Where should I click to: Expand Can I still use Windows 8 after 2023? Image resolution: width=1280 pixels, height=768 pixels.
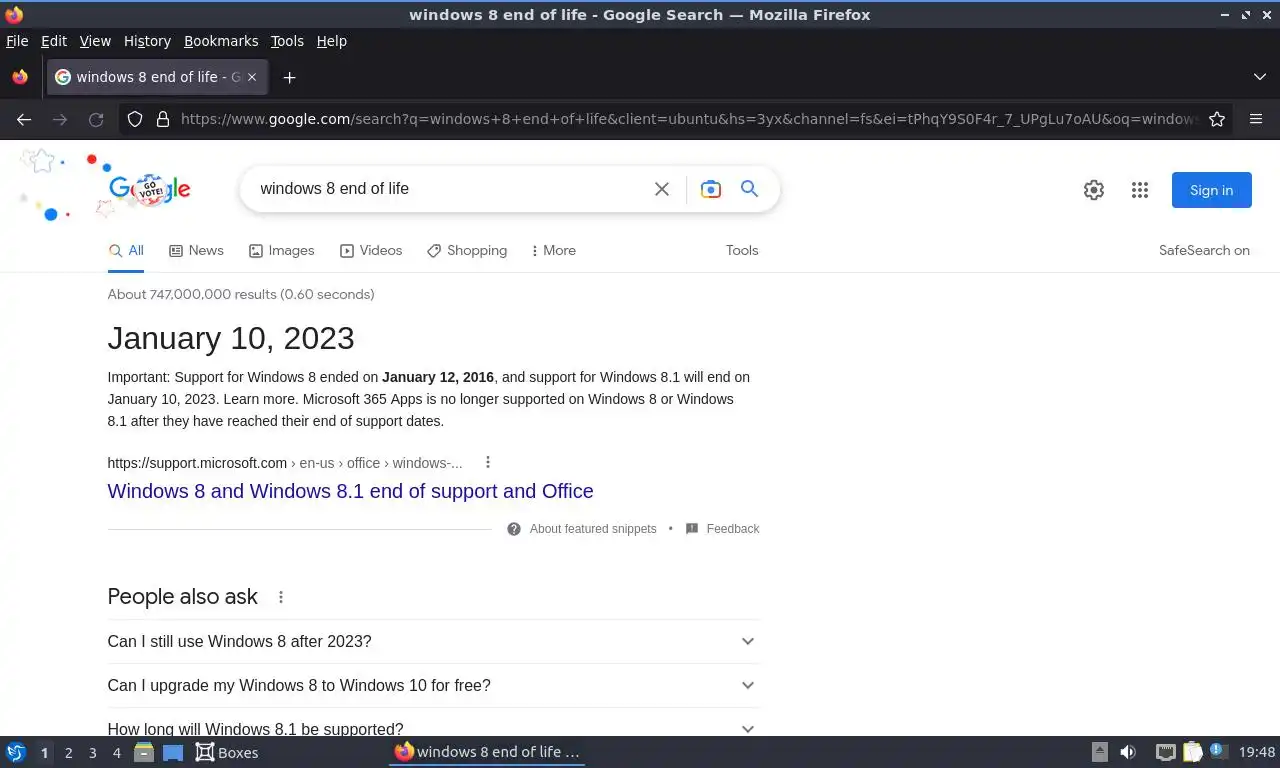click(433, 641)
